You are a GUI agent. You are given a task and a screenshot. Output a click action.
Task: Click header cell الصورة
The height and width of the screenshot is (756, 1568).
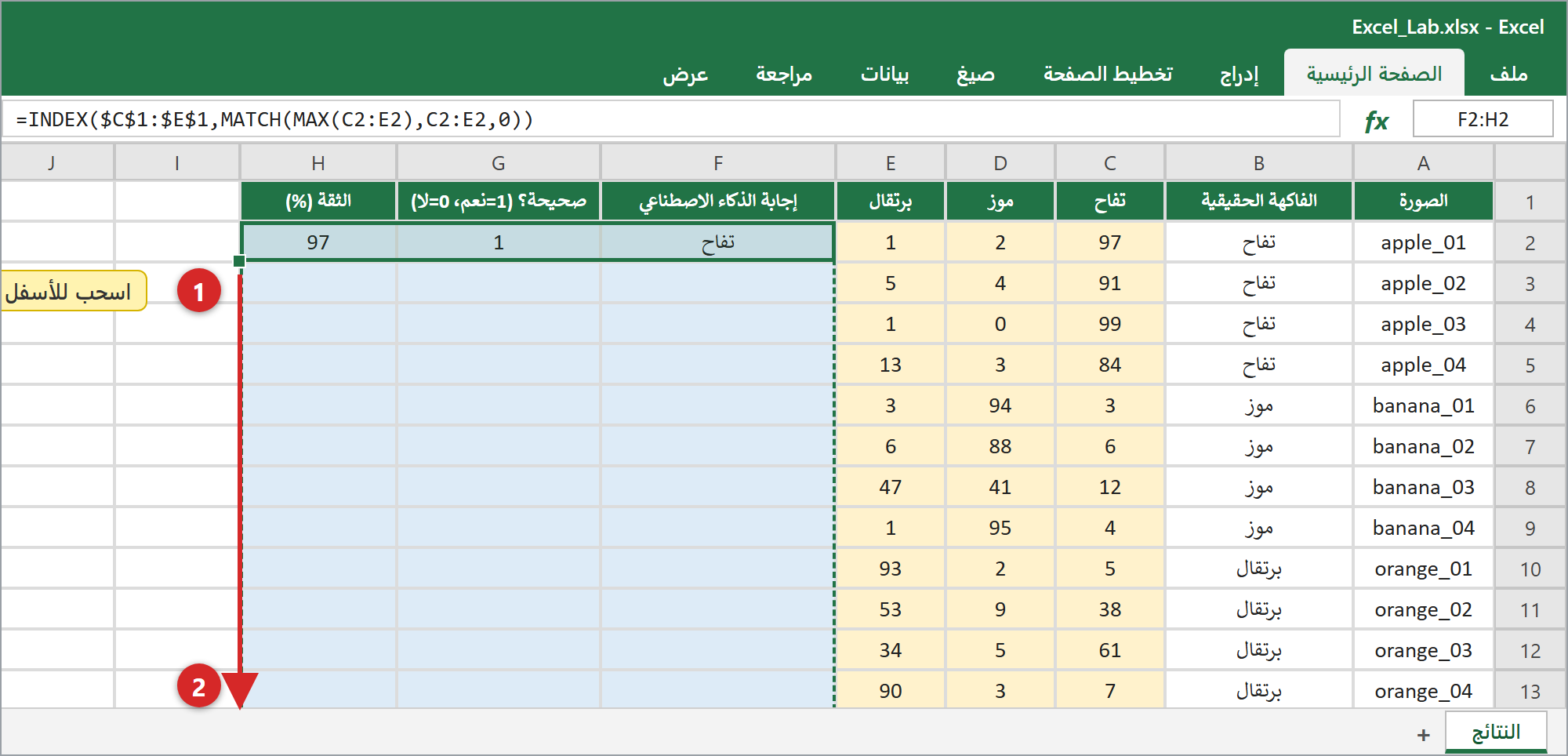(1424, 201)
